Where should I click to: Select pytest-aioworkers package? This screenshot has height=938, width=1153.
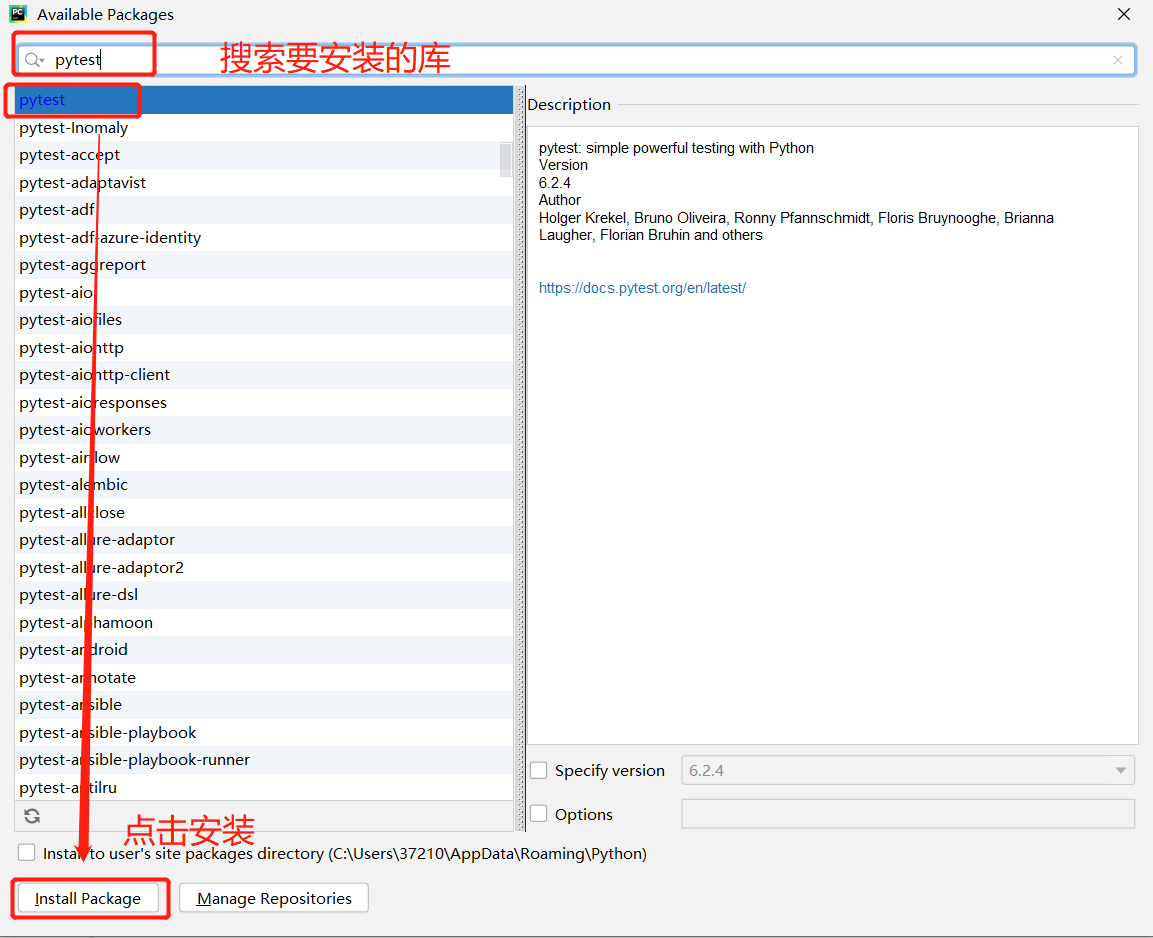(x=263, y=430)
